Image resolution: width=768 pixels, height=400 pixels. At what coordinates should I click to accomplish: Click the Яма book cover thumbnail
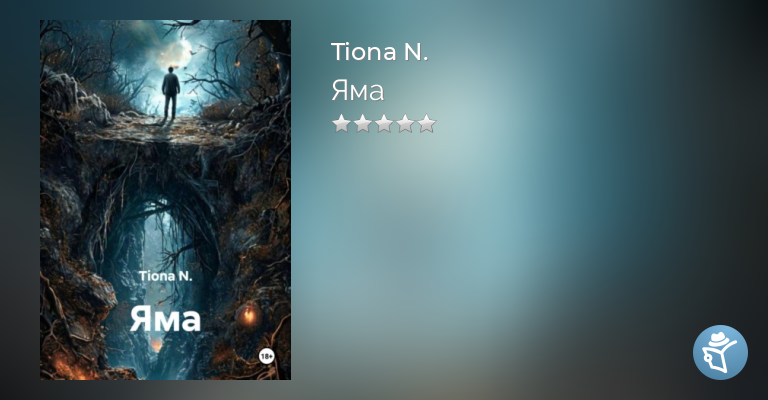pyautogui.click(x=166, y=200)
